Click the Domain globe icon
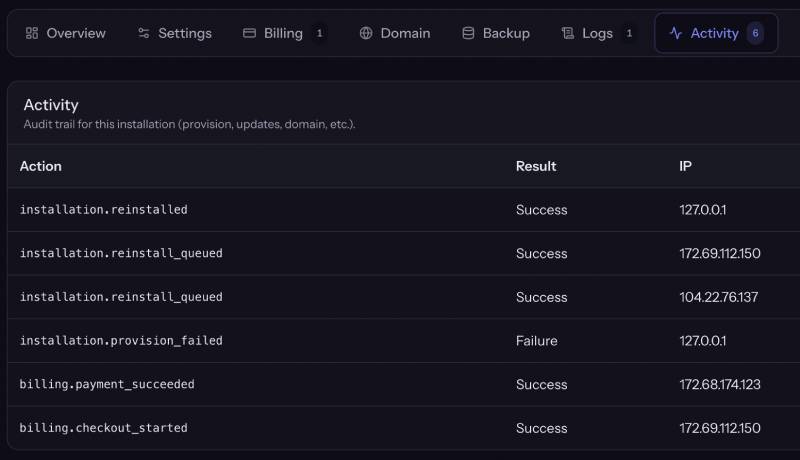The height and width of the screenshot is (460, 800). [366, 33]
